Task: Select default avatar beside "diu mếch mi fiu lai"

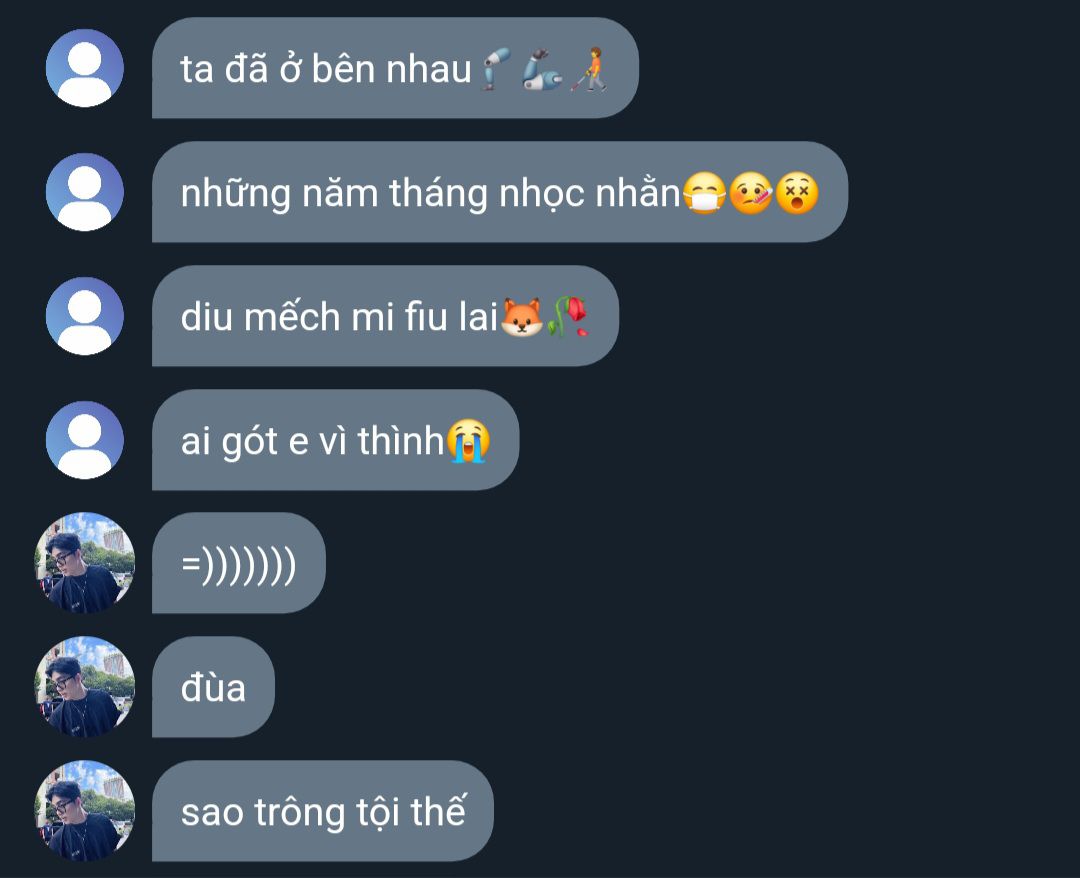Action: [85, 316]
